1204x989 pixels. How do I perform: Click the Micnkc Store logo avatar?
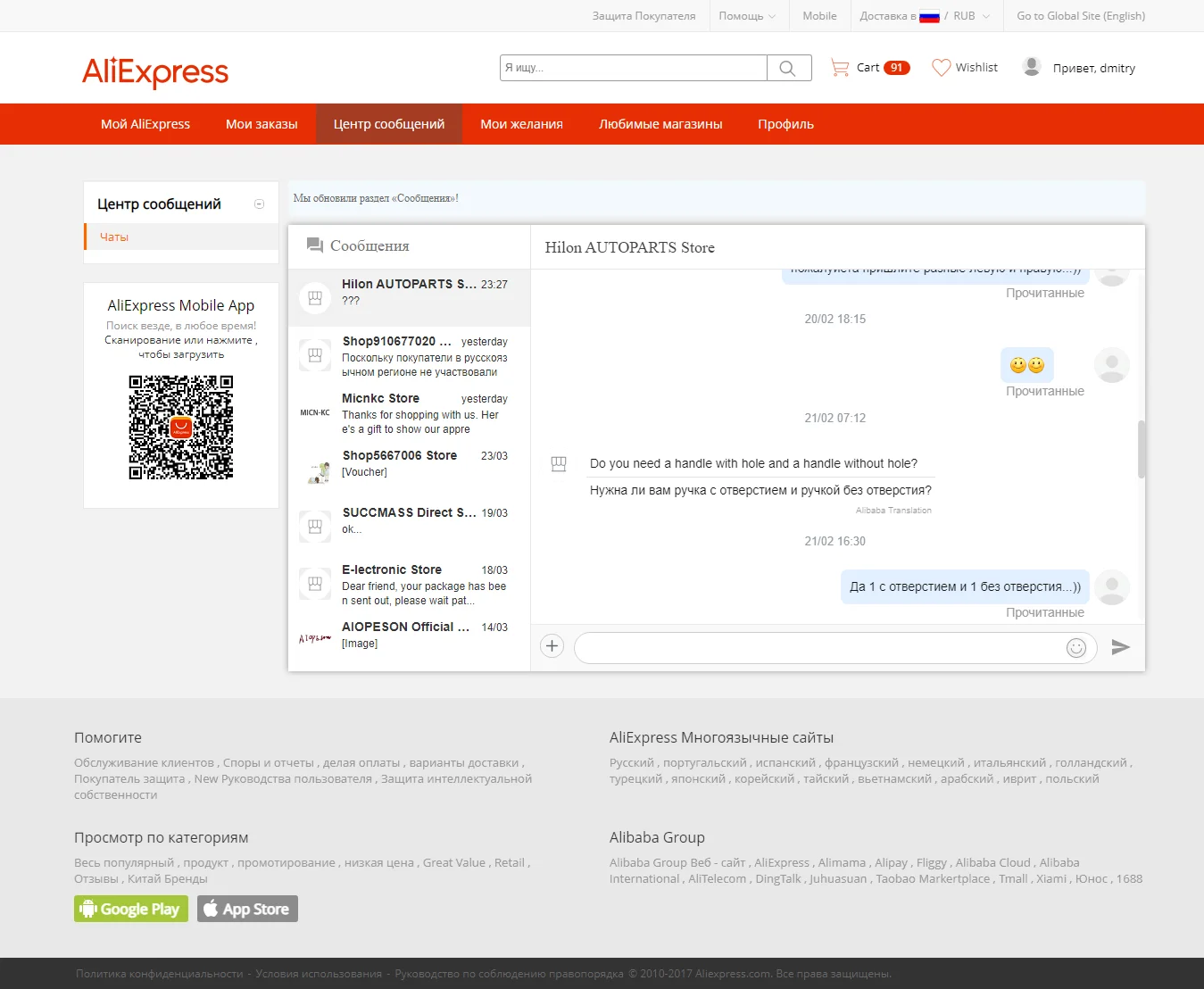315,412
